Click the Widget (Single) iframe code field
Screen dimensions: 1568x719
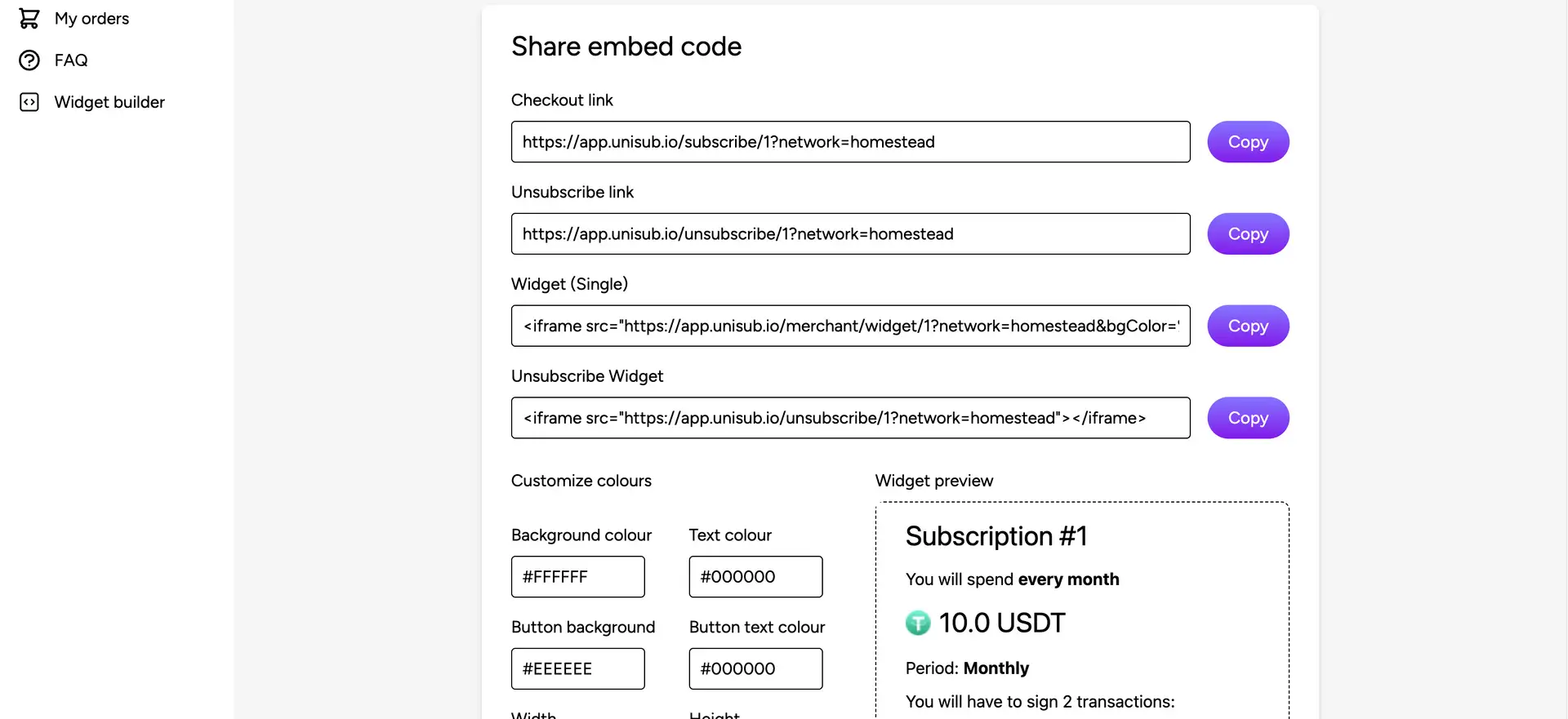pos(850,326)
